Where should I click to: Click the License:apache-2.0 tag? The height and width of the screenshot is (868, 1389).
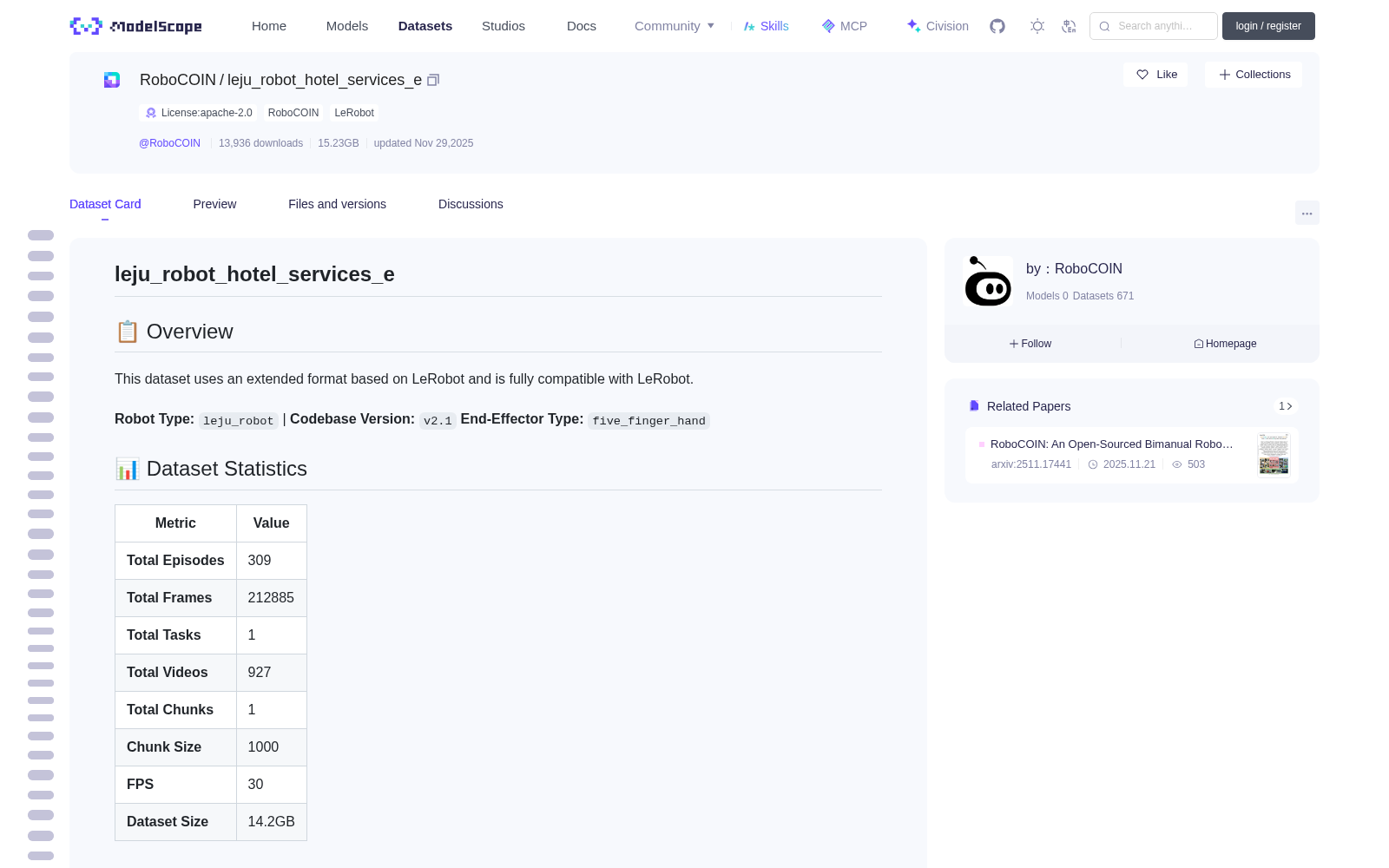click(198, 113)
